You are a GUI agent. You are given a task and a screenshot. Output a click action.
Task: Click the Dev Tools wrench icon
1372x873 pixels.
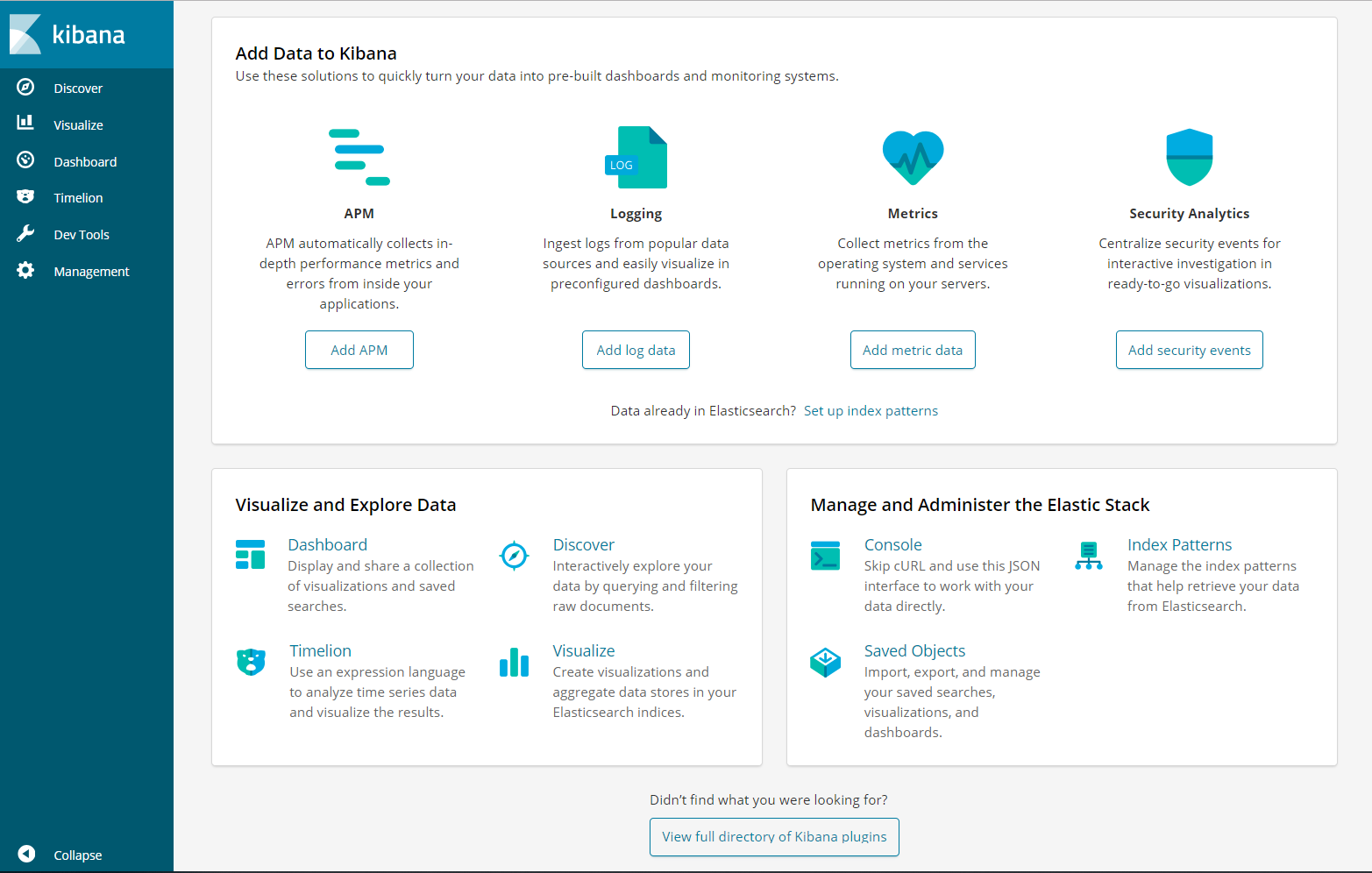pos(25,233)
